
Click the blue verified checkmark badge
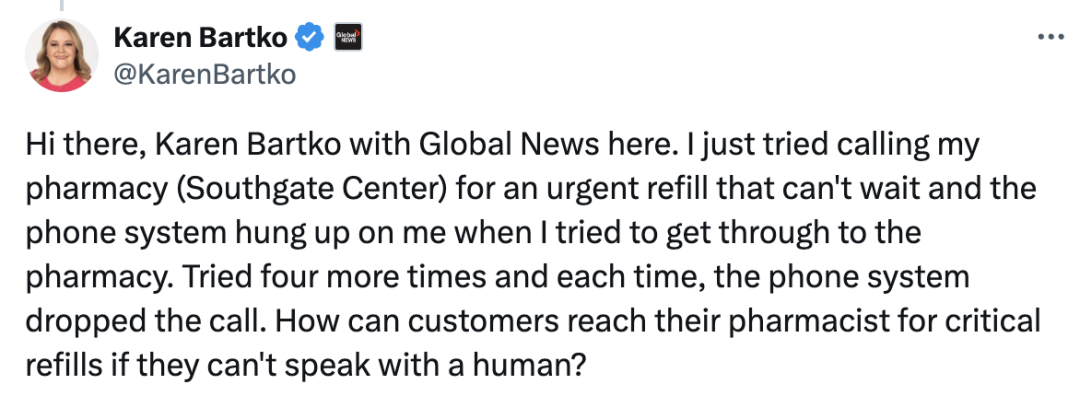310,37
